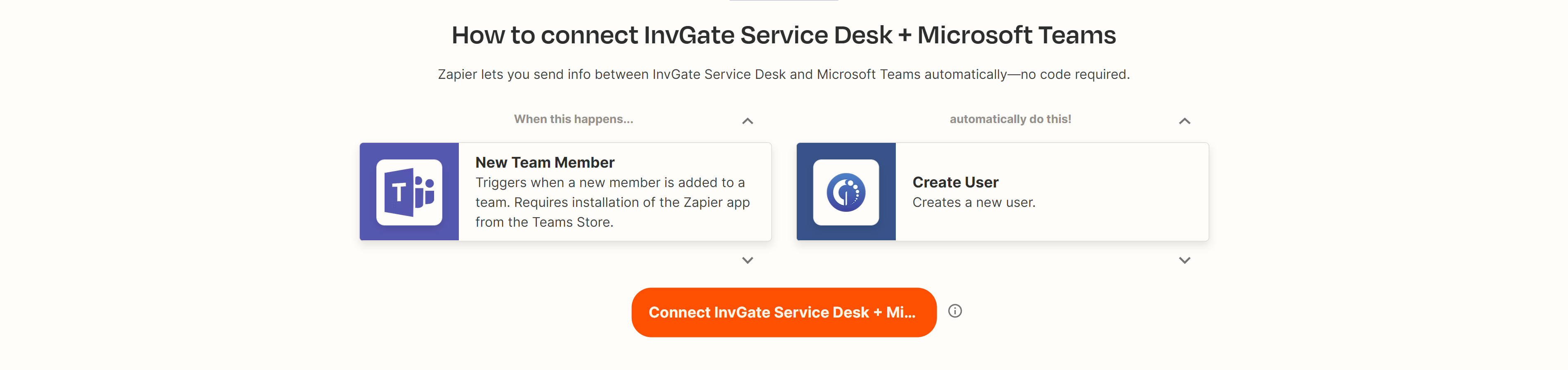This screenshot has width=1568, height=370.
Task: Click Connect InvGate Service Desk + Mi... button
Action: click(784, 312)
